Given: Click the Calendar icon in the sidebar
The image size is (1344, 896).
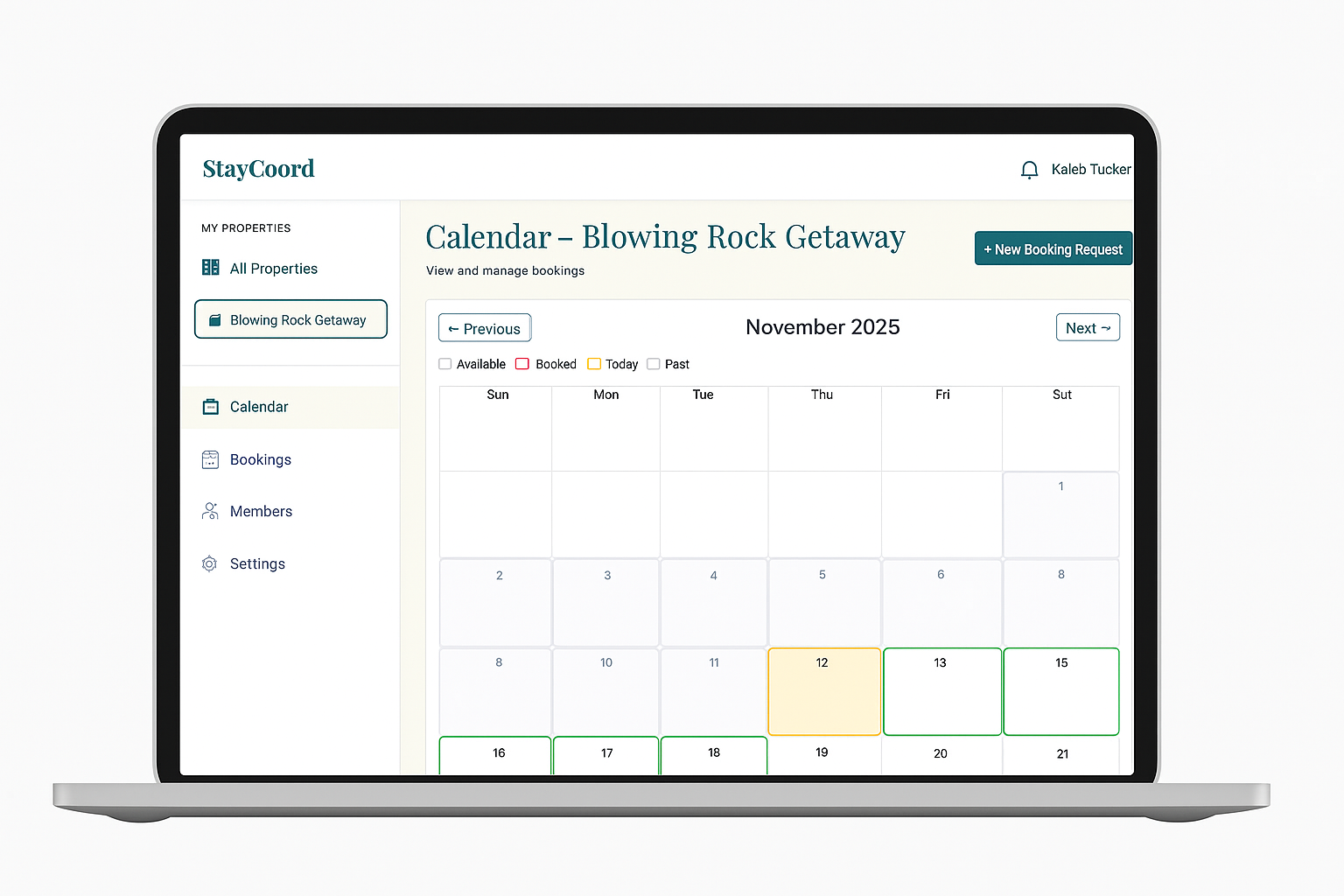Looking at the screenshot, I should [210, 406].
